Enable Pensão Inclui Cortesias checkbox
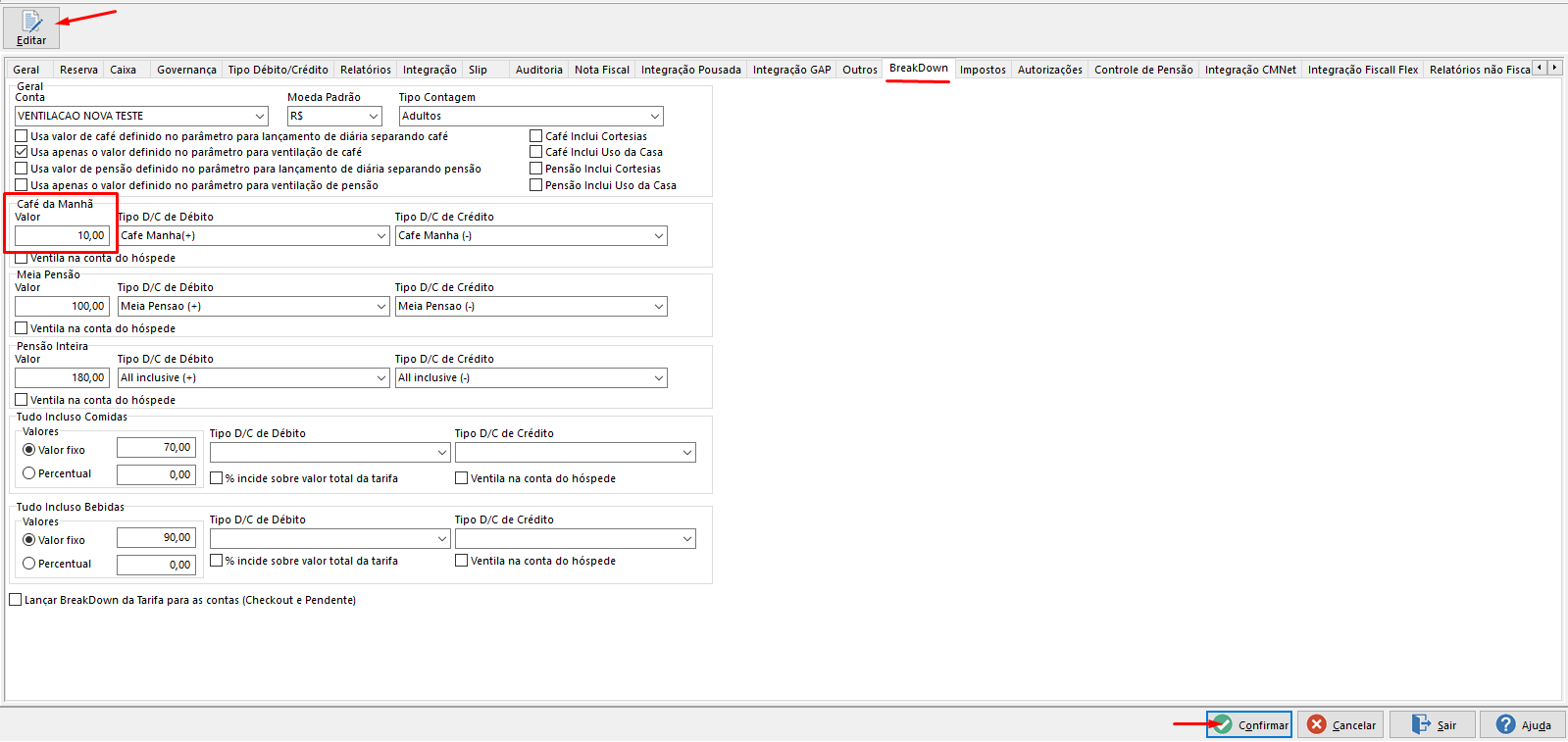 536,169
